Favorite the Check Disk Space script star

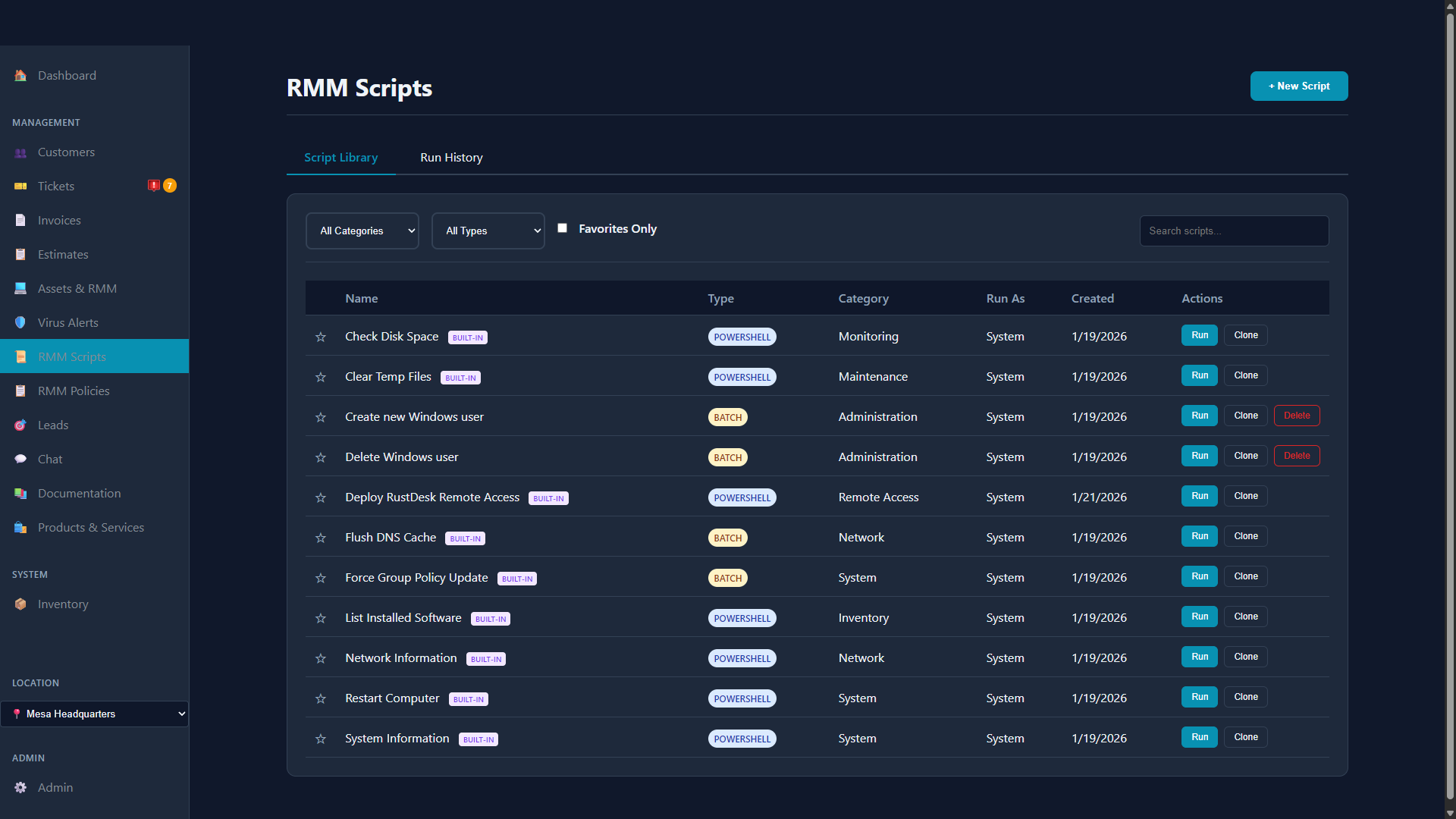coord(321,337)
